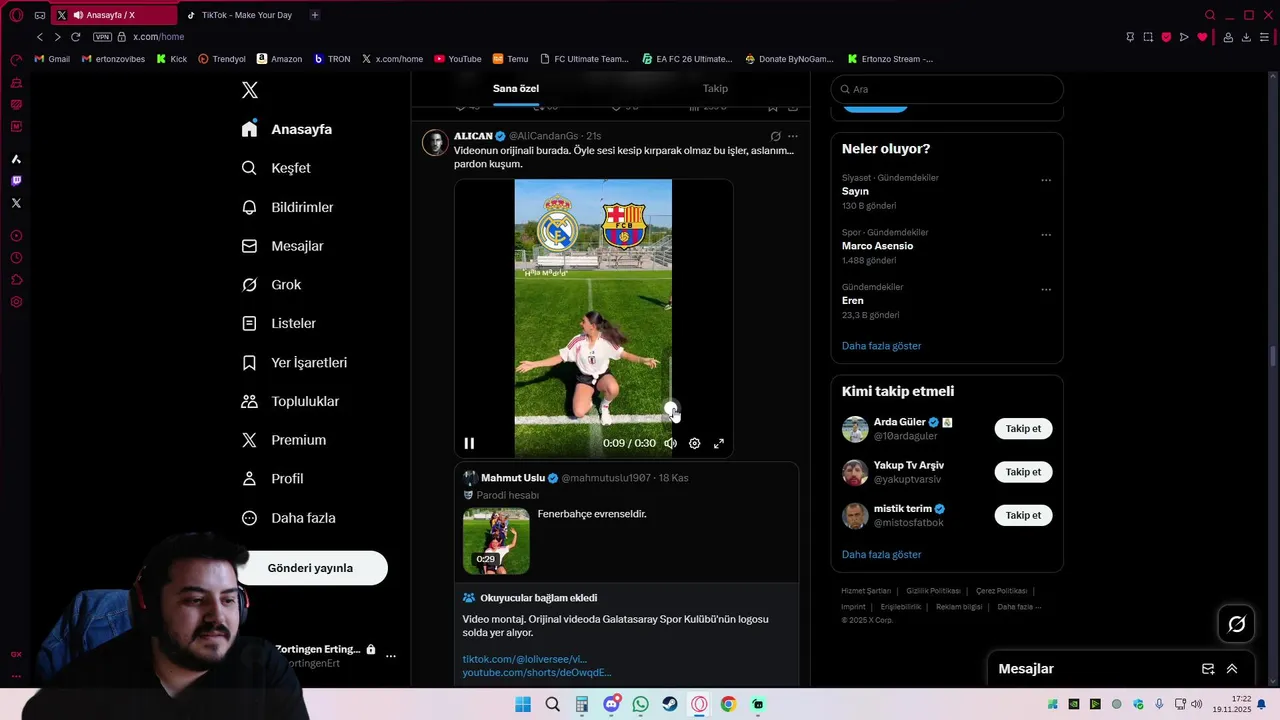
Task: Follow Yakup Tv Arşiv with Takip et
Action: [1023, 472]
